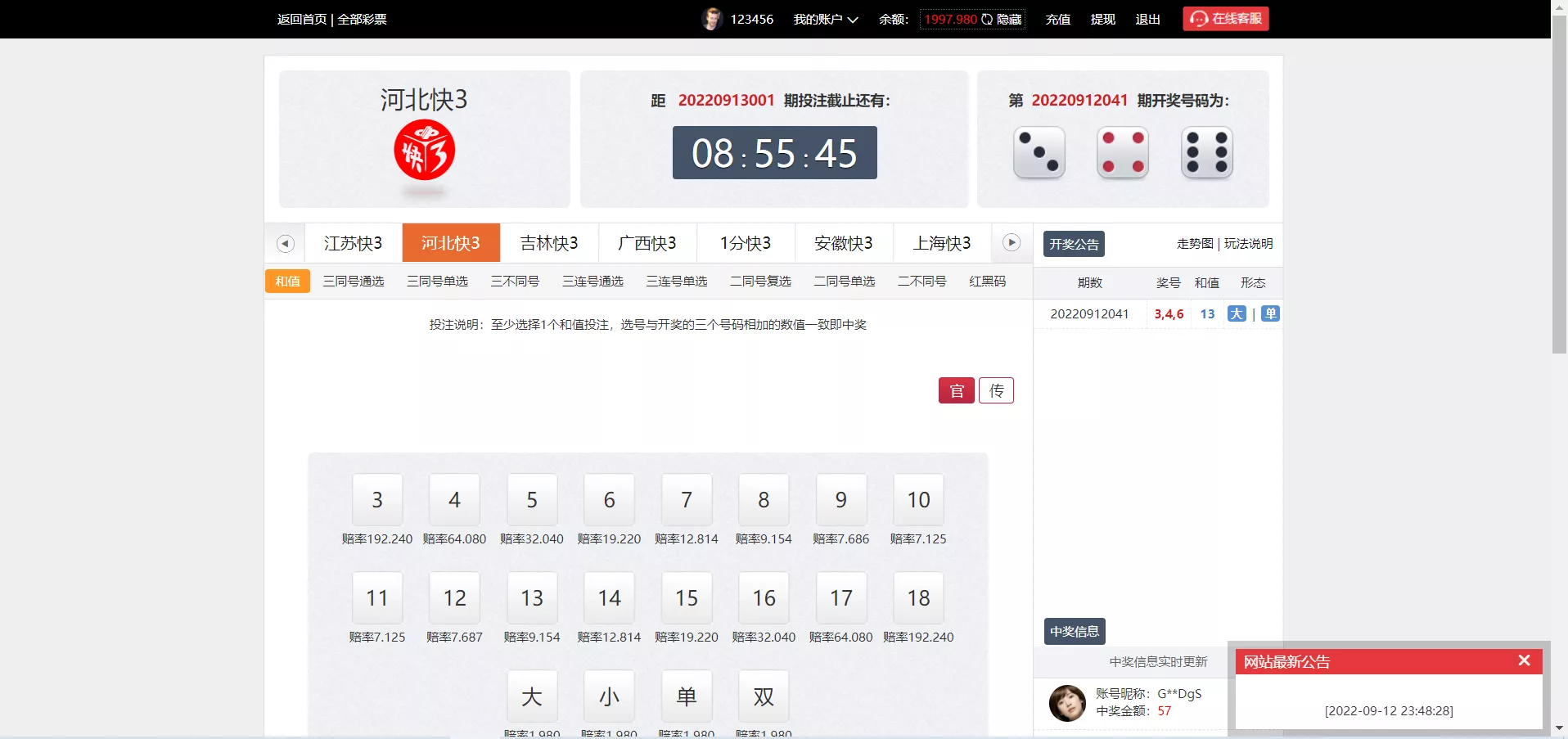
Task: Click the 充值 recharge option
Action: tap(1057, 19)
